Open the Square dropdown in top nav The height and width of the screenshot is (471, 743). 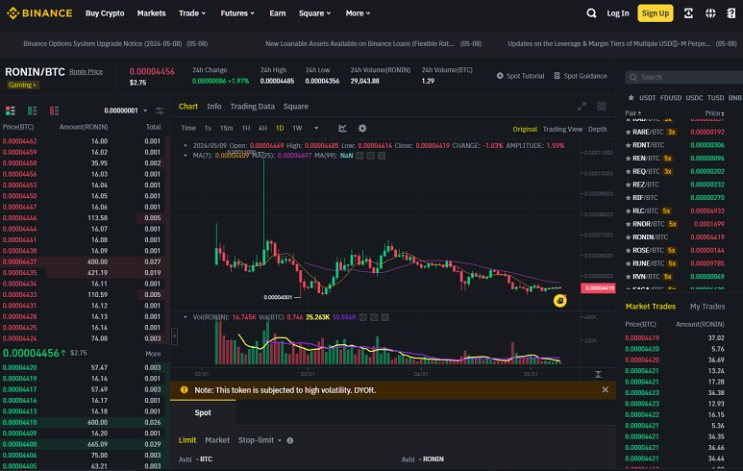click(x=315, y=13)
